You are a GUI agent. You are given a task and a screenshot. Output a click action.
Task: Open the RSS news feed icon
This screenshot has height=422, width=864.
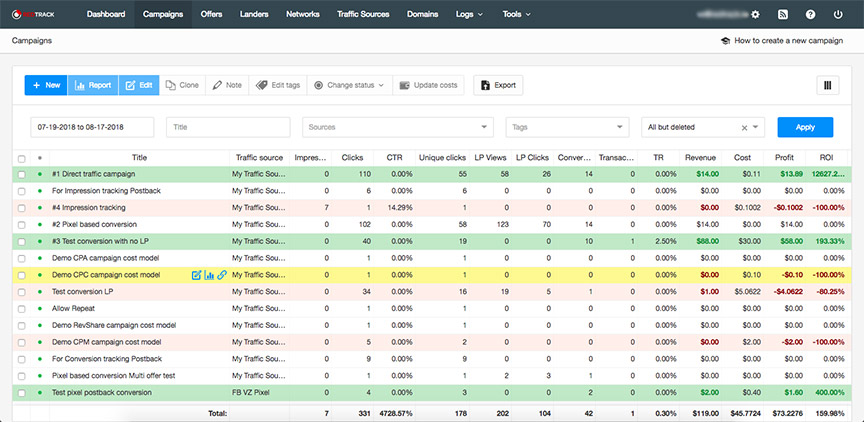click(x=782, y=15)
